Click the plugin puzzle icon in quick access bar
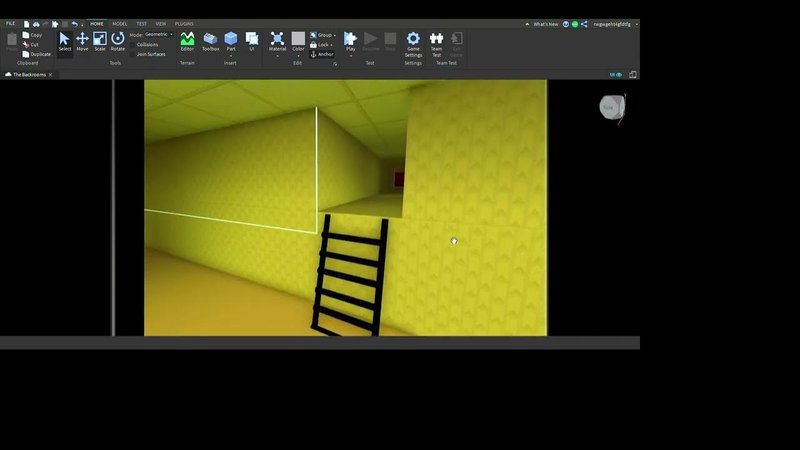 pos(55,24)
